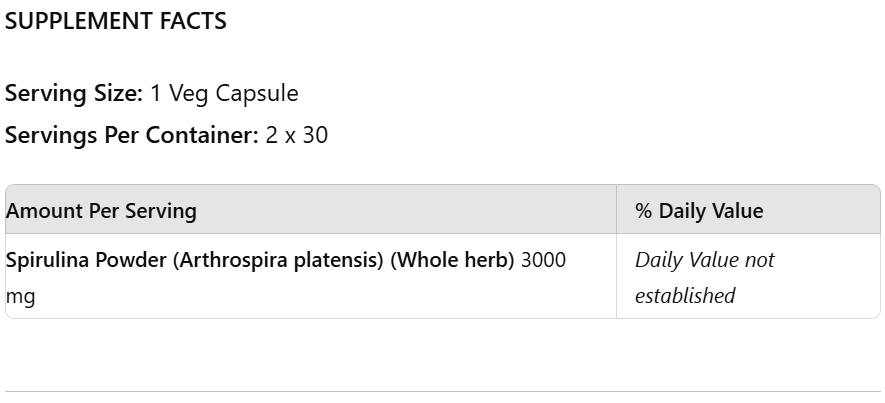885x403 pixels.
Task: Click the 'Spirulina Powder' ingredient name
Action: click(x=87, y=260)
